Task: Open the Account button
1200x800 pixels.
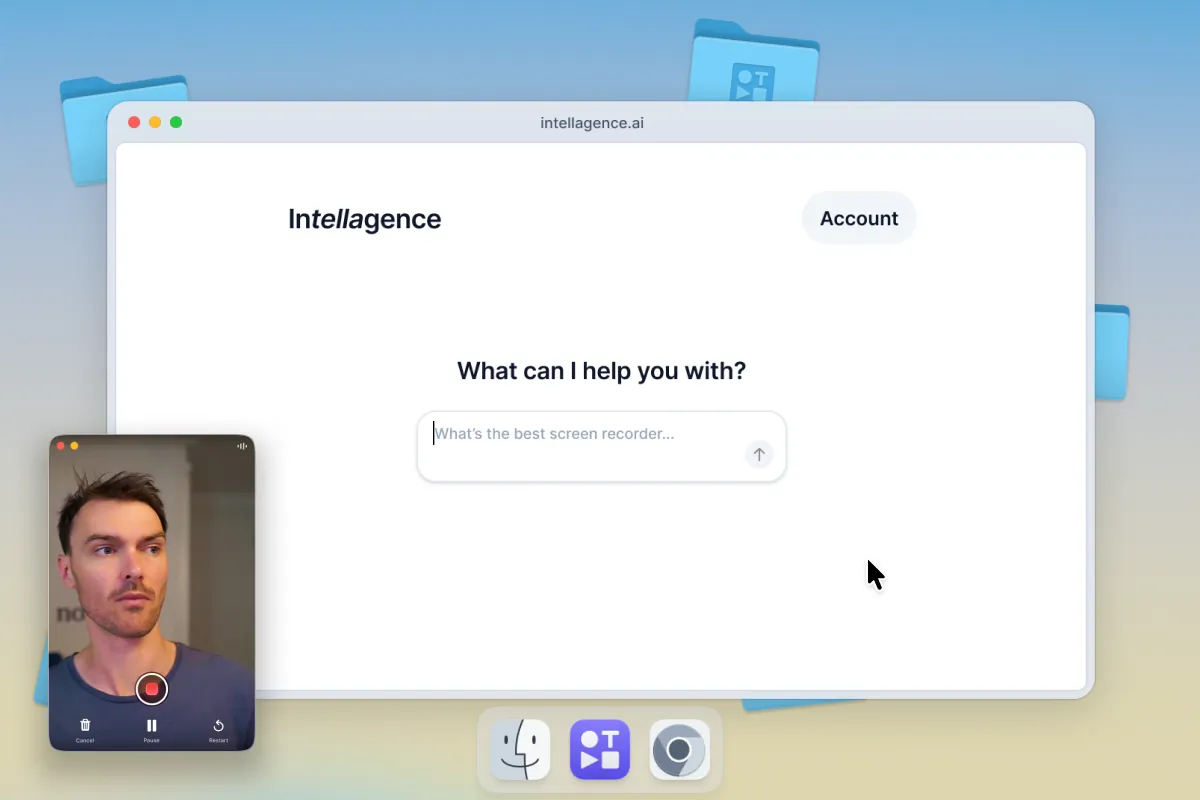Action: coord(859,218)
